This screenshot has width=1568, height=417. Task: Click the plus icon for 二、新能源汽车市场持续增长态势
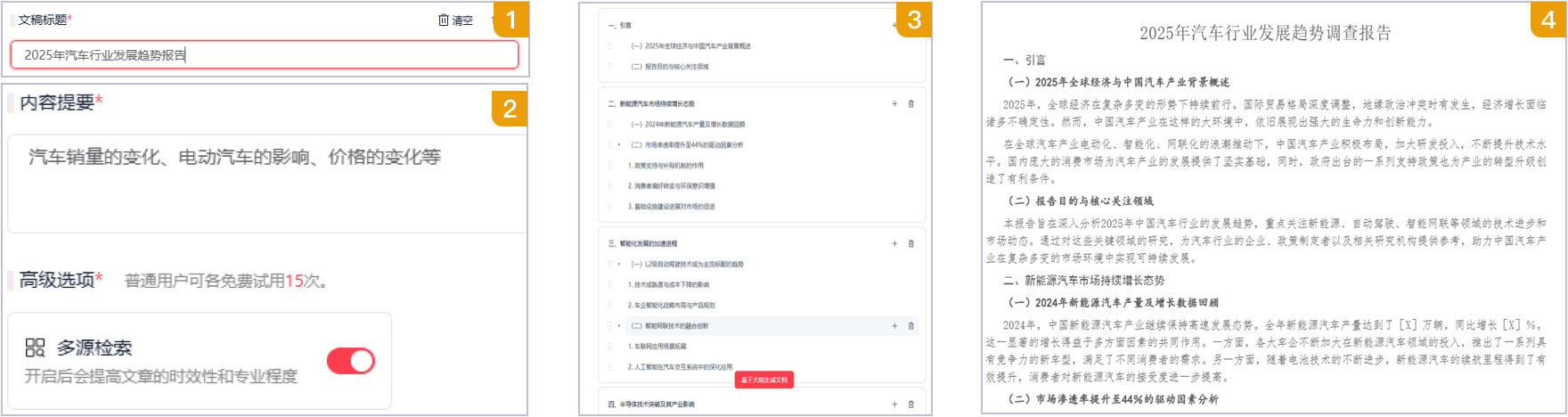[x=894, y=104]
